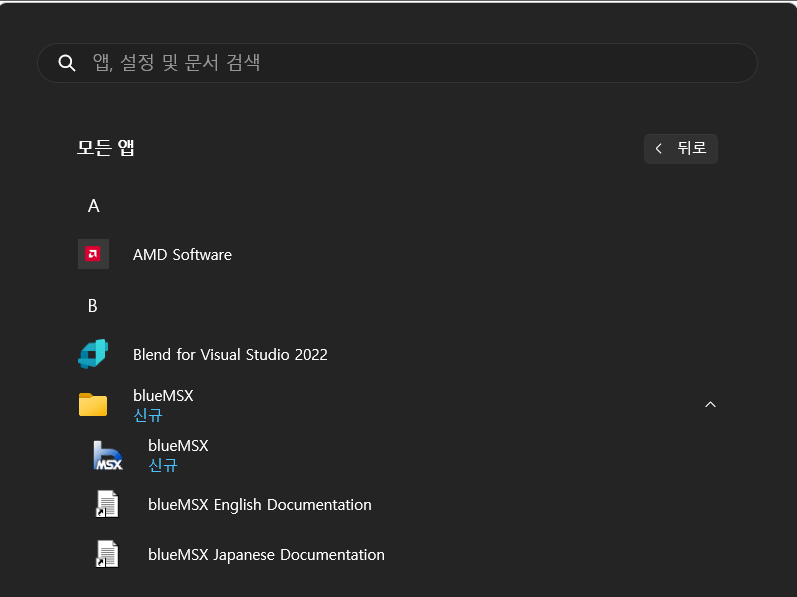The height and width of the screenshot is (597, 797).
Task: Select the letter A section header
Action: coord(94,206)
